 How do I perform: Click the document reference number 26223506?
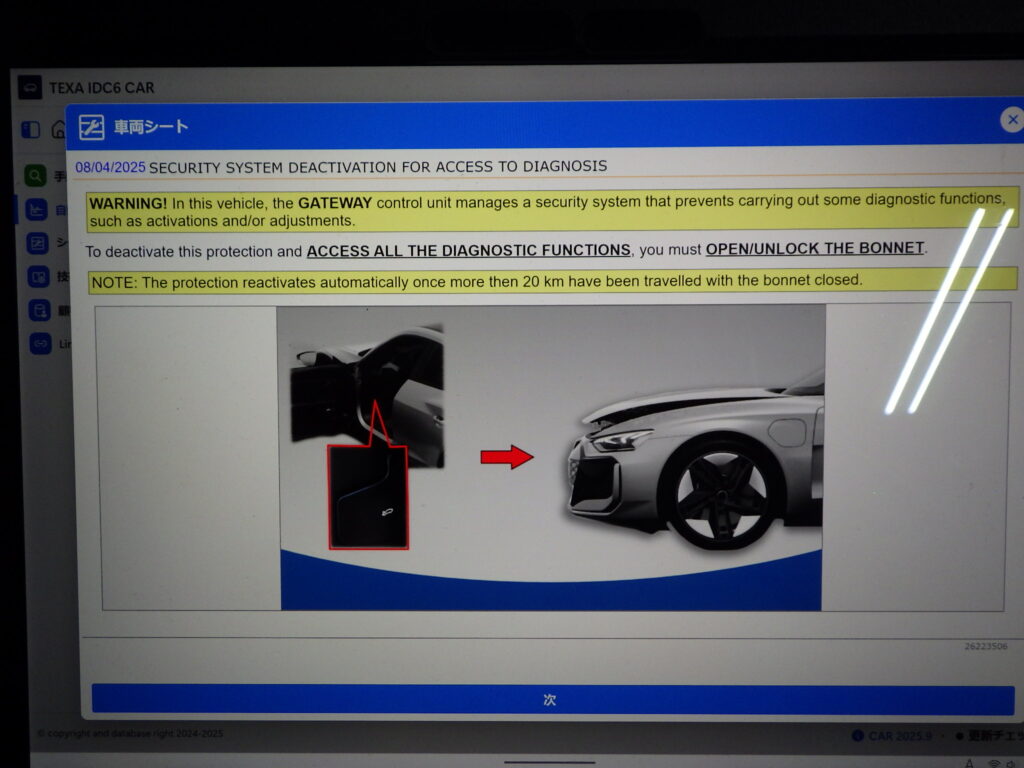pos(985,647)
